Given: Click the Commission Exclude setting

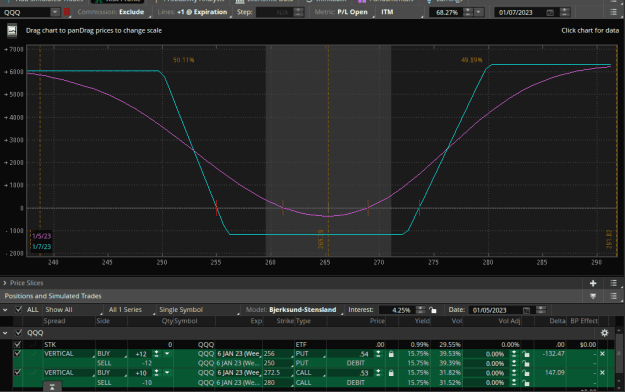Looking at the screenshot, I should pyautogui.click(x=132, y=12).
